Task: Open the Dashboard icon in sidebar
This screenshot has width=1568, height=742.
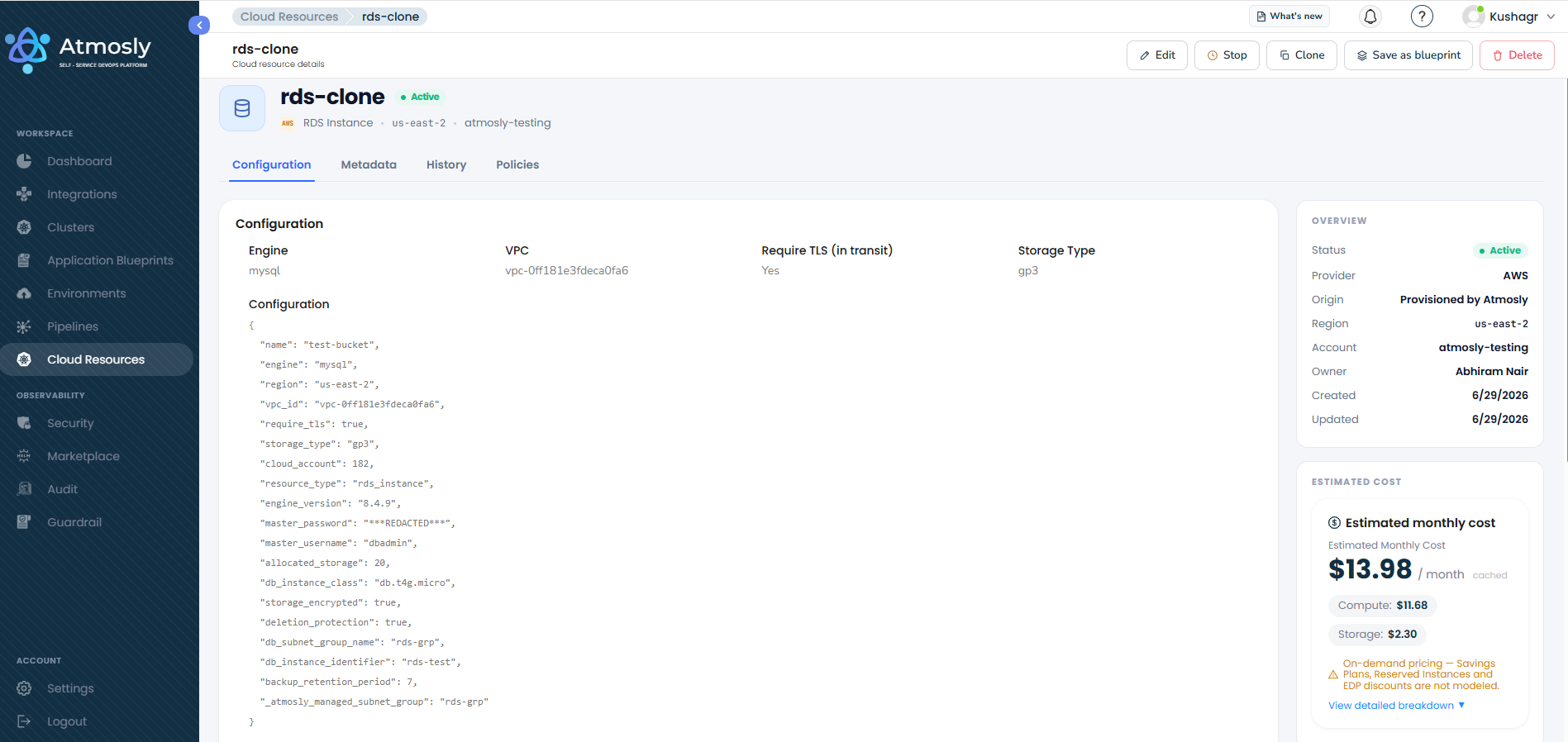Action: (24, 161)
